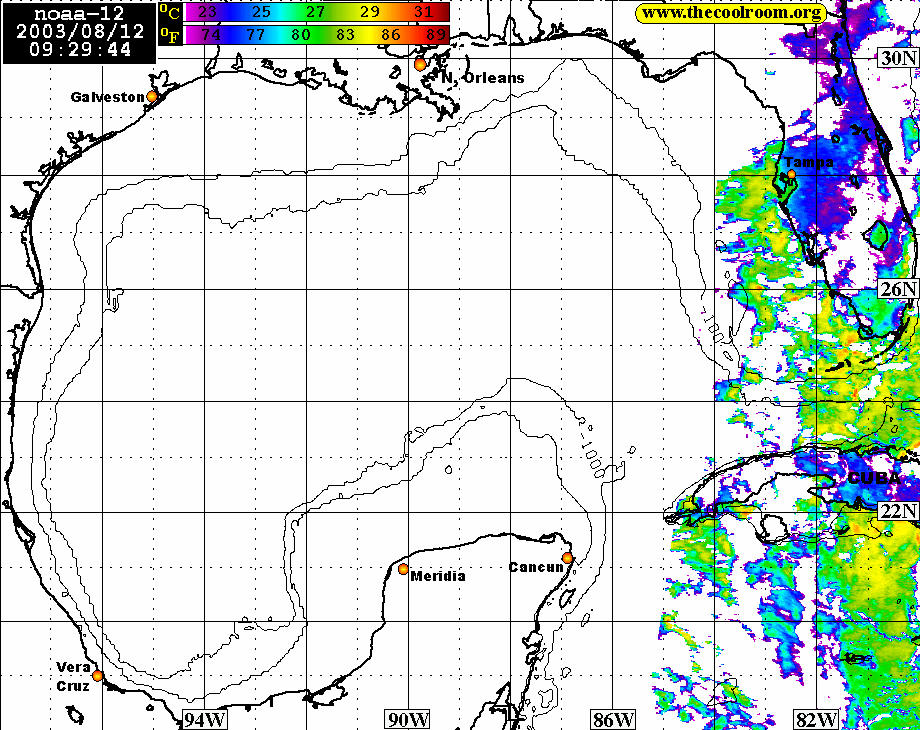Click the CUBA label
920x730 pixels.
[x=874, y=478]
